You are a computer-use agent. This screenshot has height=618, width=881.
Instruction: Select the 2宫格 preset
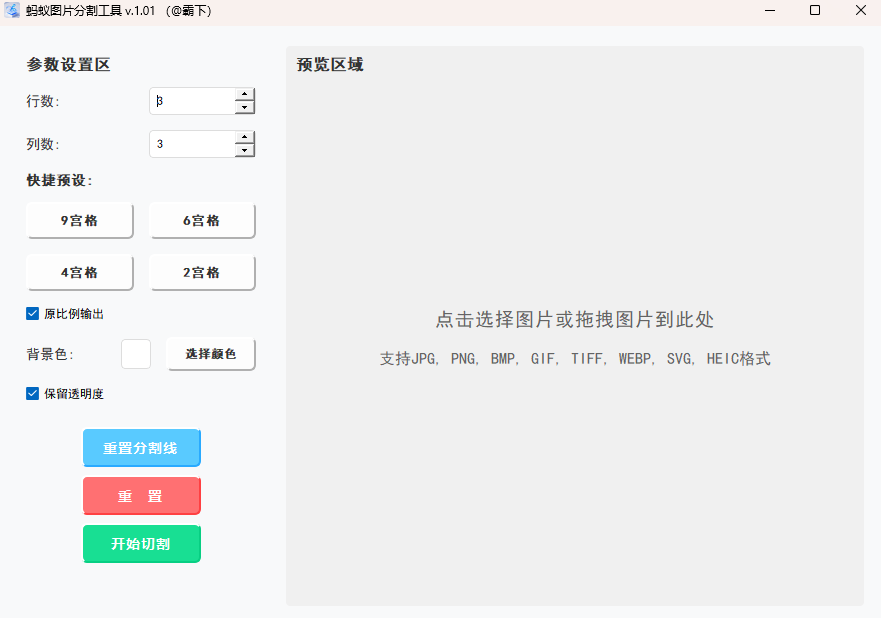(x=202, y=272)
